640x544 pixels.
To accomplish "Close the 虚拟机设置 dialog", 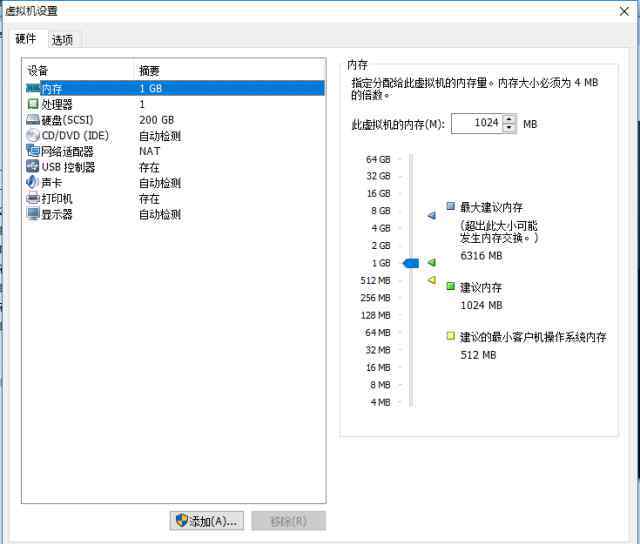I will [624, 11].
